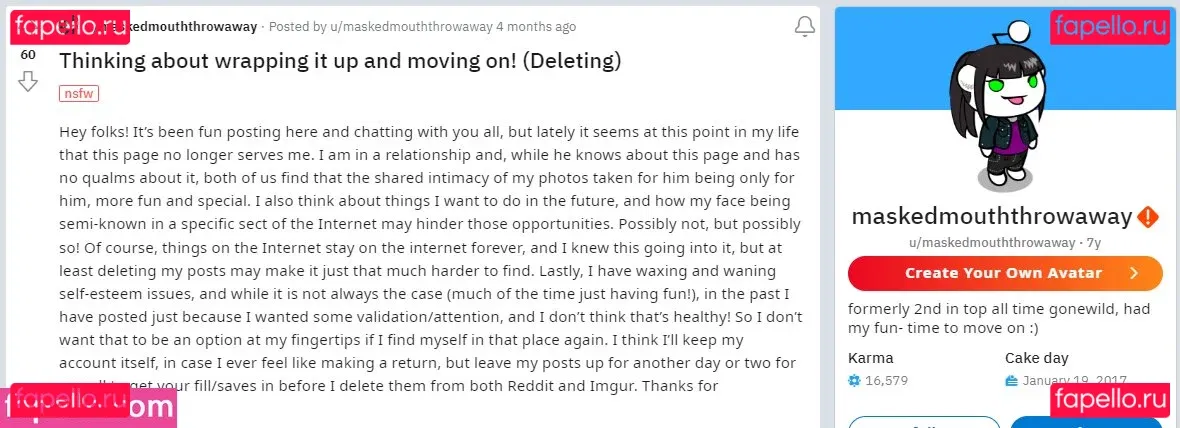Click the orange warning badge beside profile name
The height and width of the screenshot is (428, 1180).
1149,216
